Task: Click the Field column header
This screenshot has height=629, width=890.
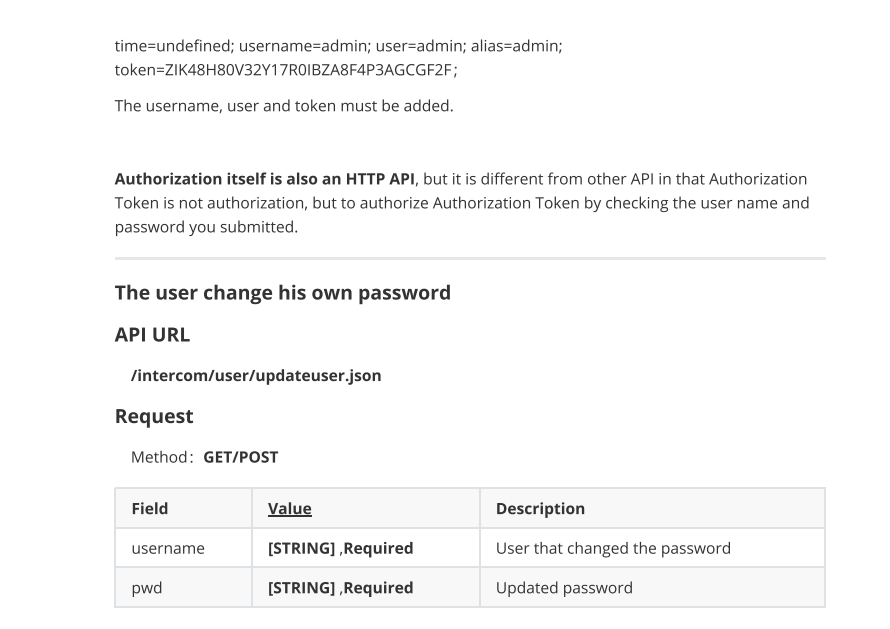Action: tap(150, 508)
